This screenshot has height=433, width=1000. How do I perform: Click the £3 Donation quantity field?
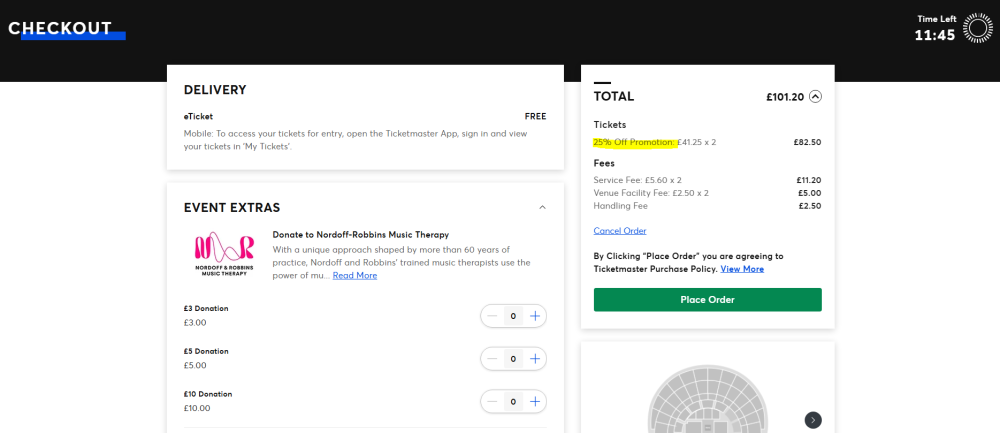point(513,316)
